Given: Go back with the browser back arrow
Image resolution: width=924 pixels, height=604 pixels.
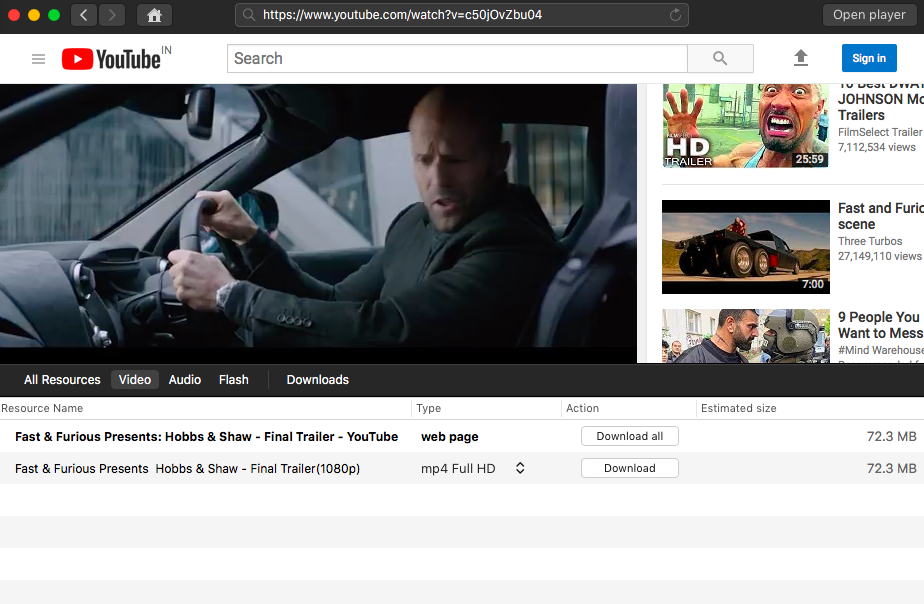Looking at the screenshot, I should coord(84,15).
